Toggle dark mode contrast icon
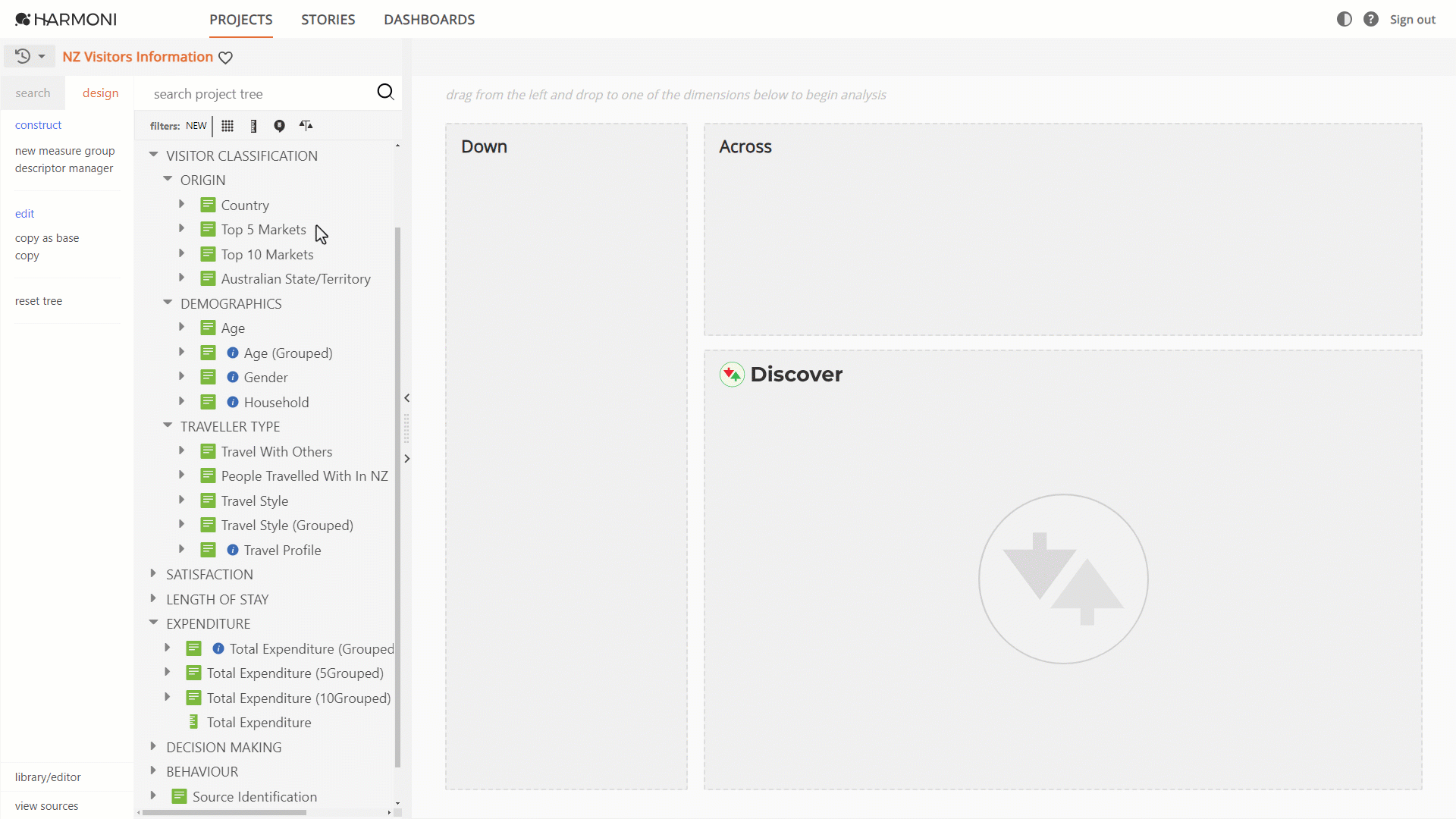Image resolution: width=1456 pixels, height=819 pixels. pyautogui.click(x=1344, y=20)
